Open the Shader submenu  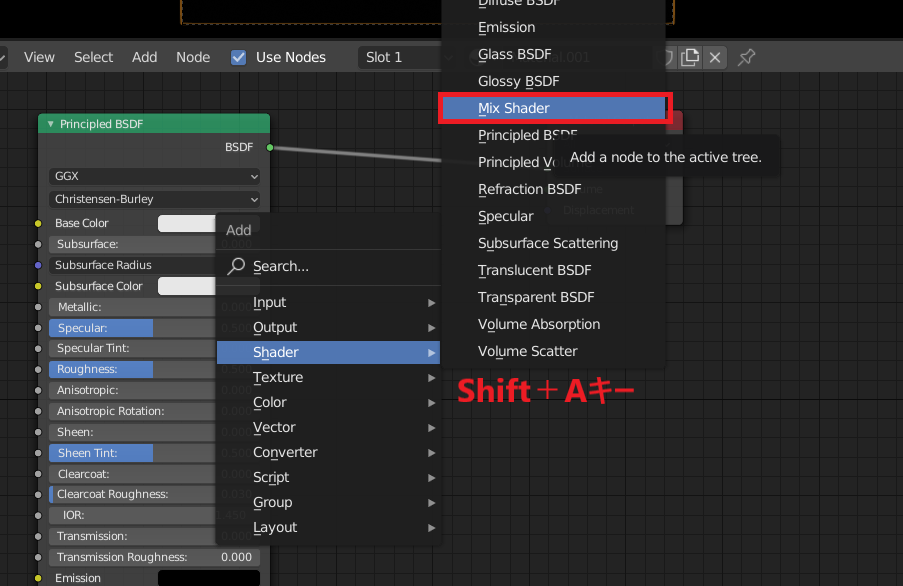click(x=328, y=352)
